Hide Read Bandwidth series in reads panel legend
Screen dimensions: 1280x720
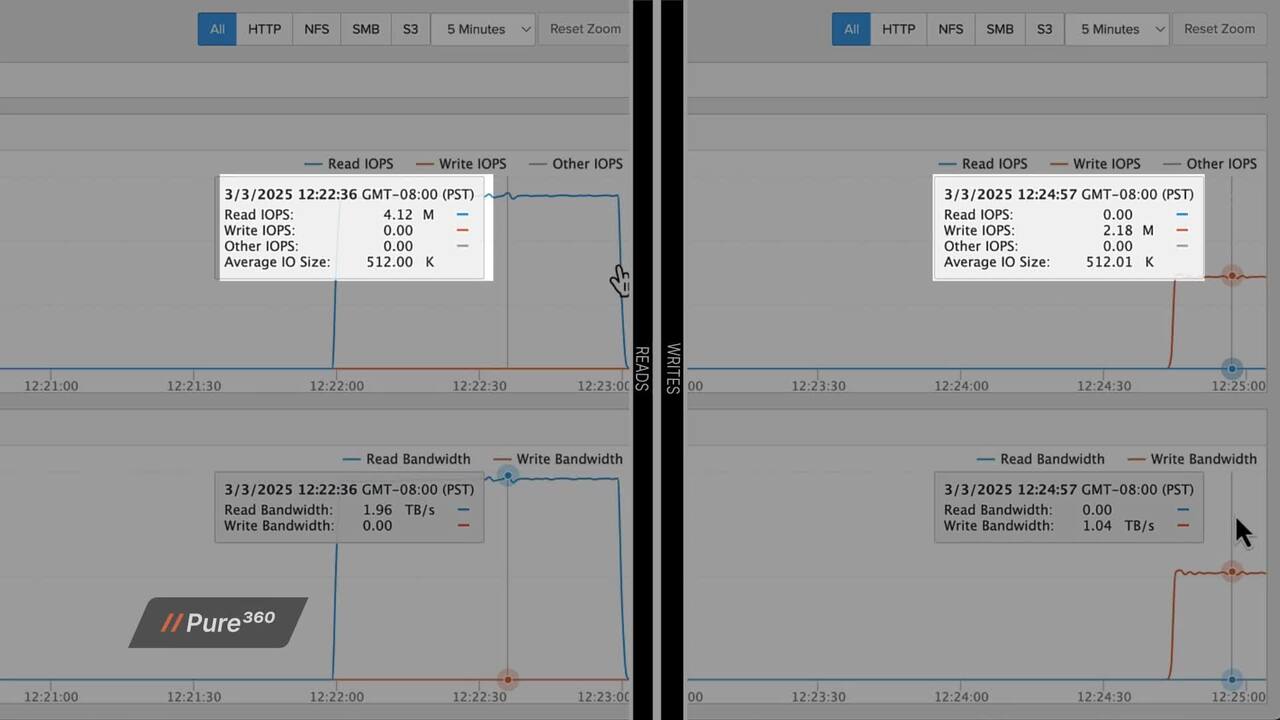pyautogui.click(x=407, y=459)
